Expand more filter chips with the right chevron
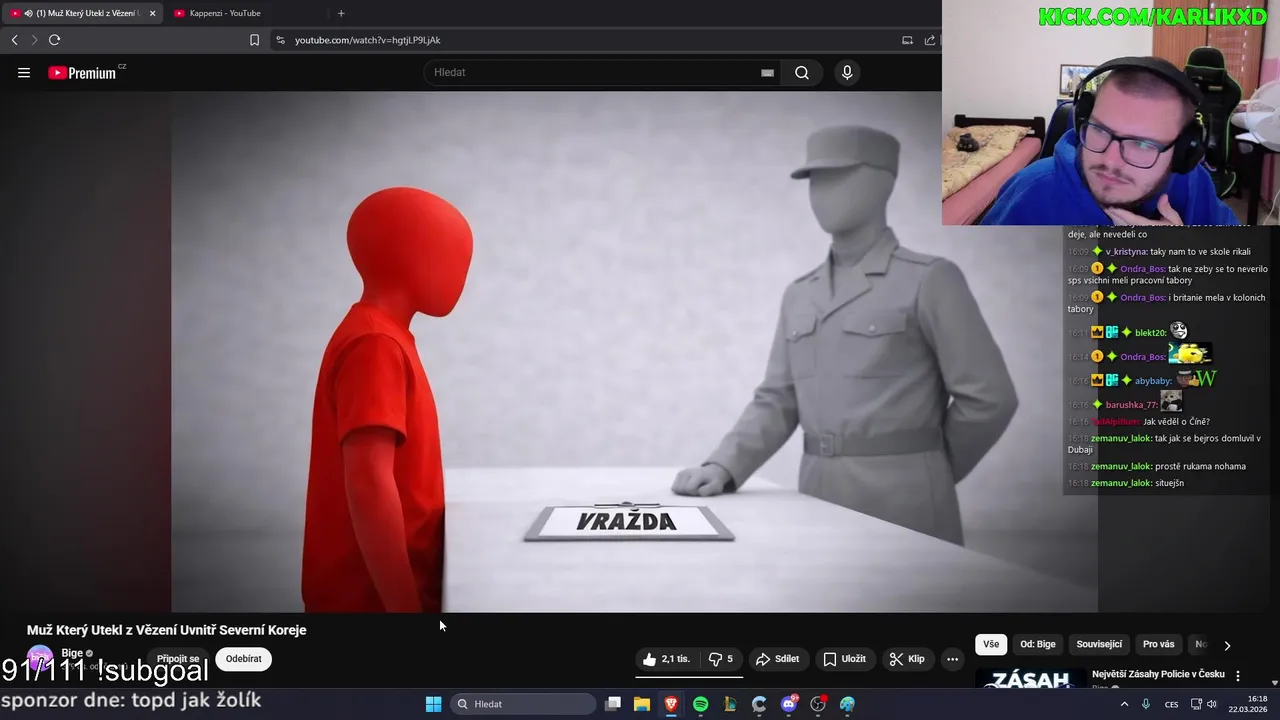The height and width of the screenshot is (720, 1280). 1227,645
